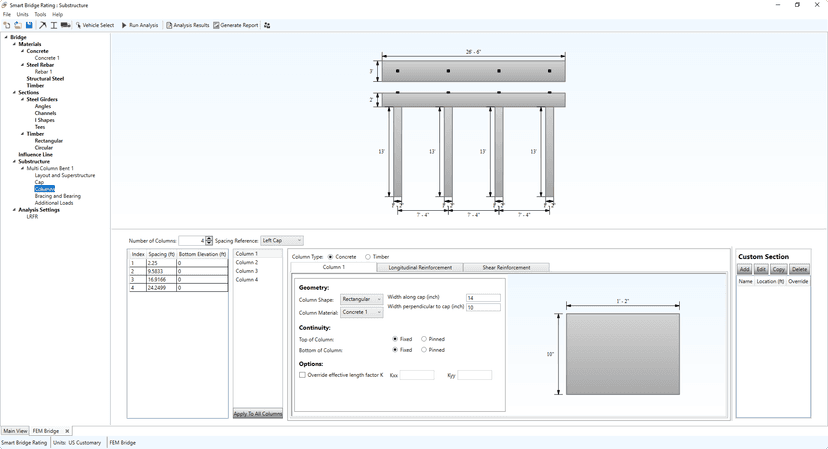This screenshot has height=449, width=828.
Task: Click the Add button under Custom Section
Action: (x=744, y=270)
